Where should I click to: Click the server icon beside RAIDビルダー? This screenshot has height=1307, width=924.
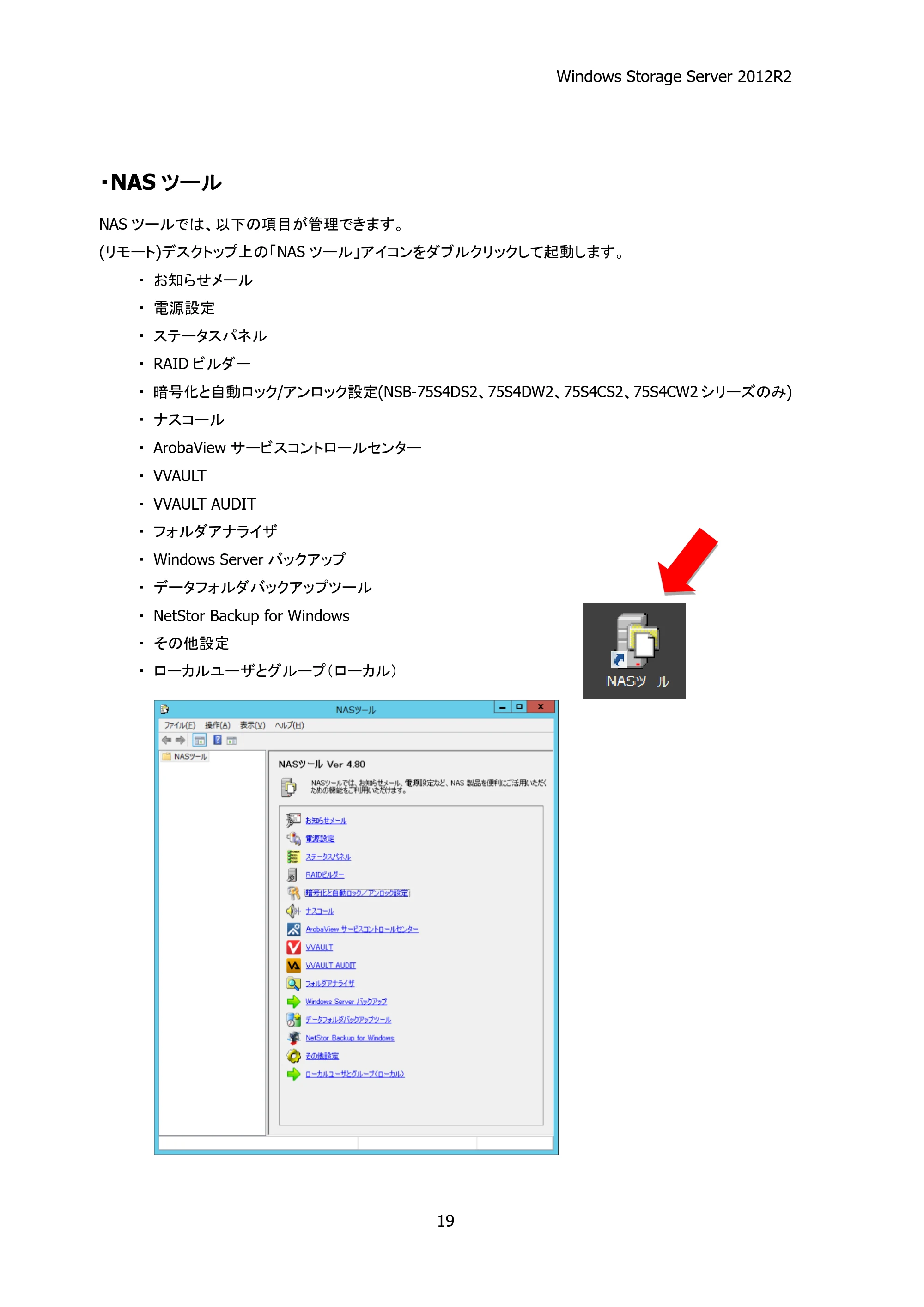click(292, 875)
